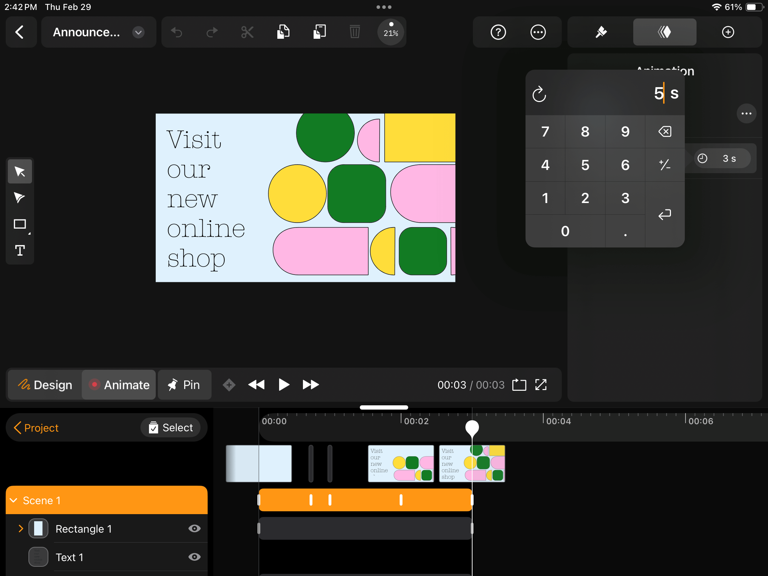Tap keypad digit 8
This screenshot has height=576, width=768.
[585, 132]
